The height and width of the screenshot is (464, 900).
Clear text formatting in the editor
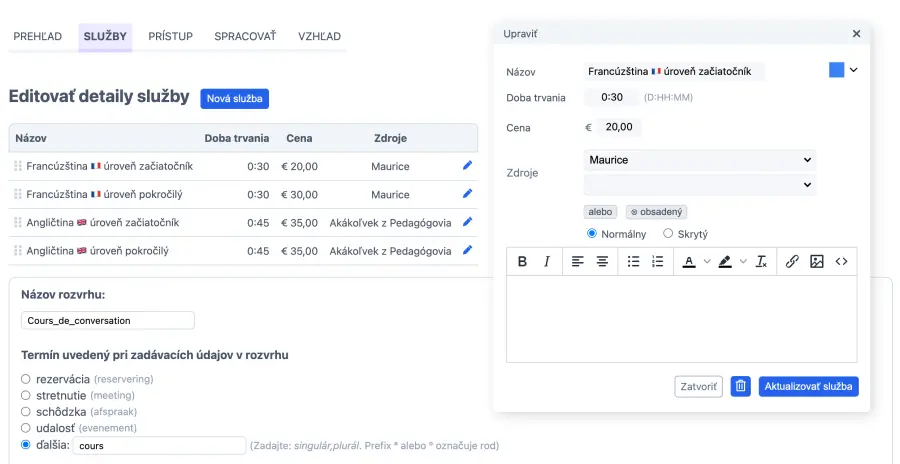(761, 261)
